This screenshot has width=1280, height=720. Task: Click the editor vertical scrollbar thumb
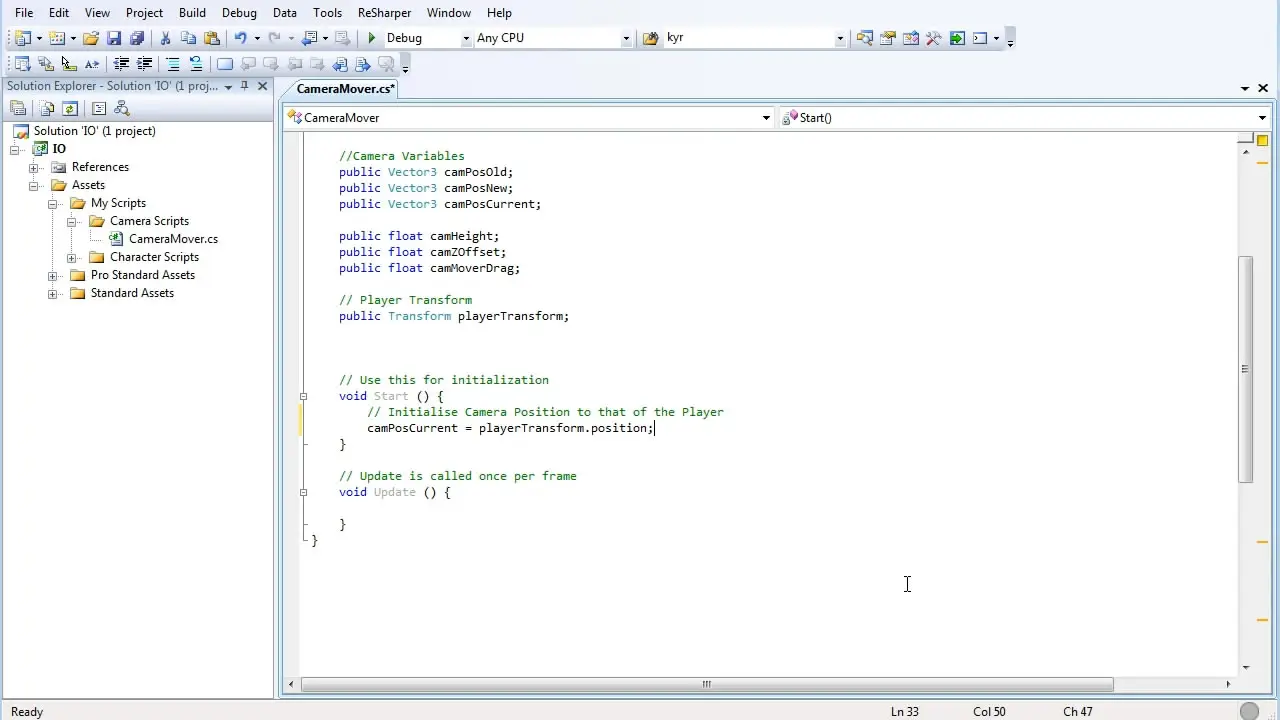click(x=1246, y=369)
